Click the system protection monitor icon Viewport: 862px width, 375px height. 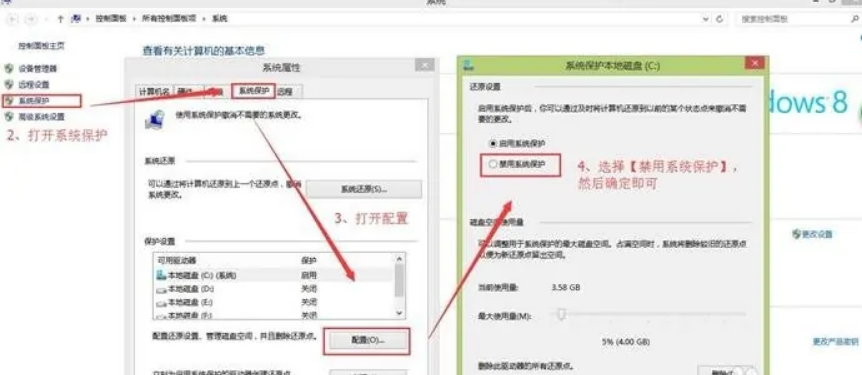click(154, 119)
